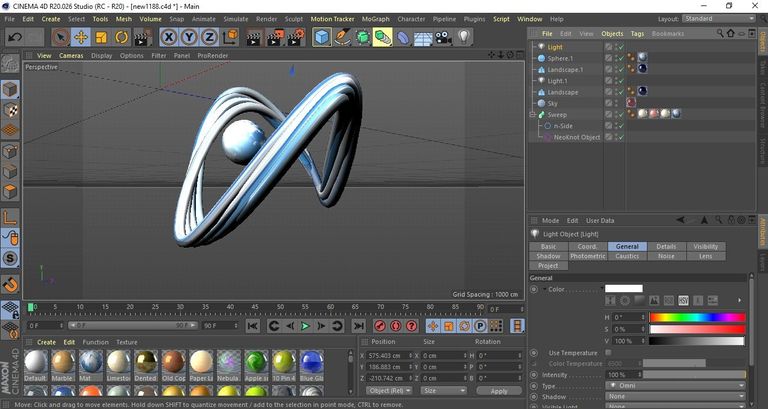Viewport: 768px width, 409px height.
Task: Add a Camera object
Action: pyautogui.click(x=443, y=37)
